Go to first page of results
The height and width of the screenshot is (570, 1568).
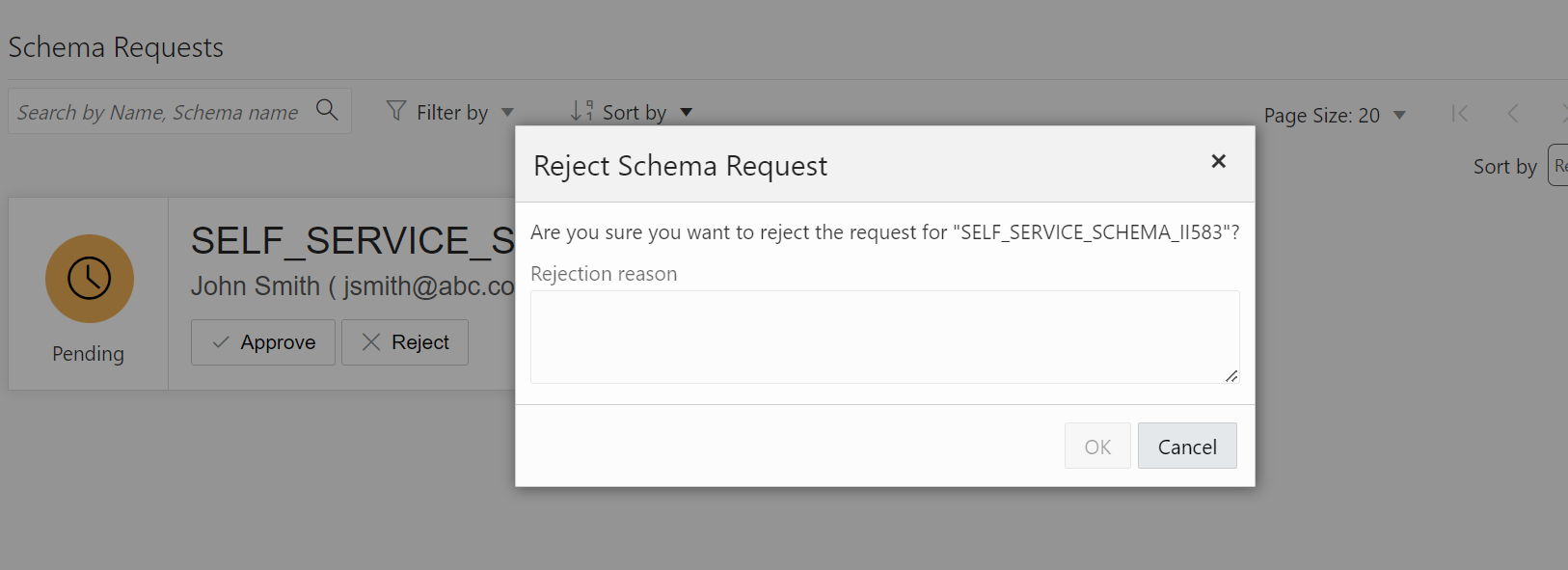tap(1460, 114)
